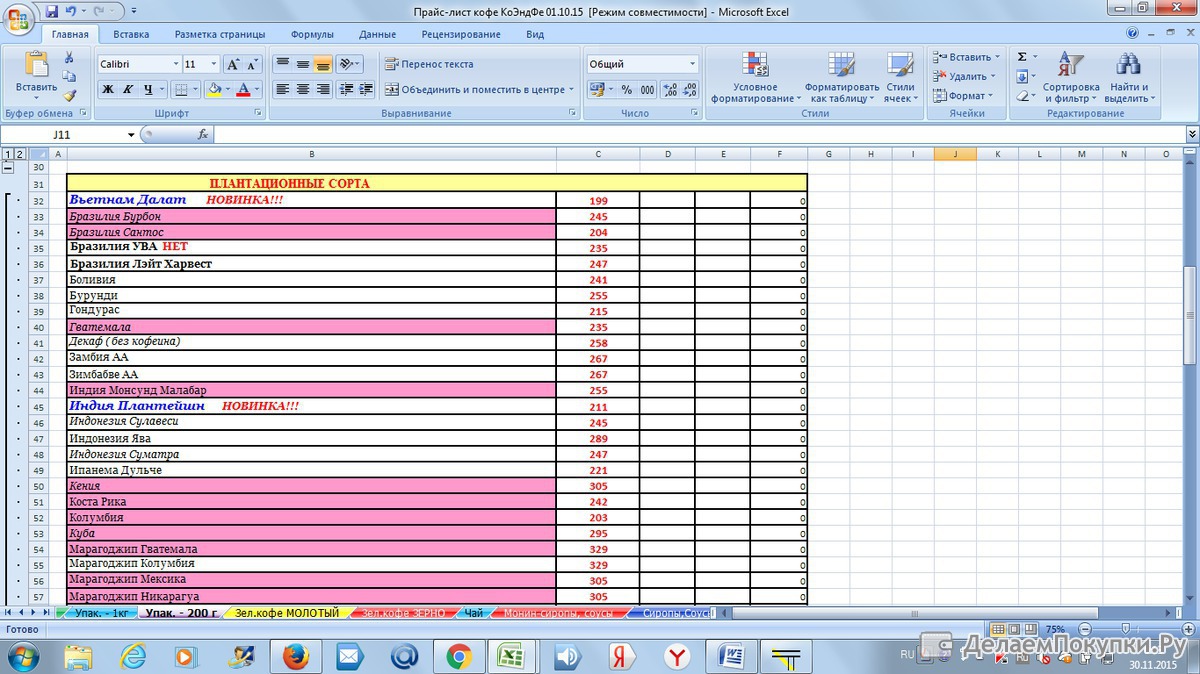Open Стили ячеек cell styles

click(900, 76)
